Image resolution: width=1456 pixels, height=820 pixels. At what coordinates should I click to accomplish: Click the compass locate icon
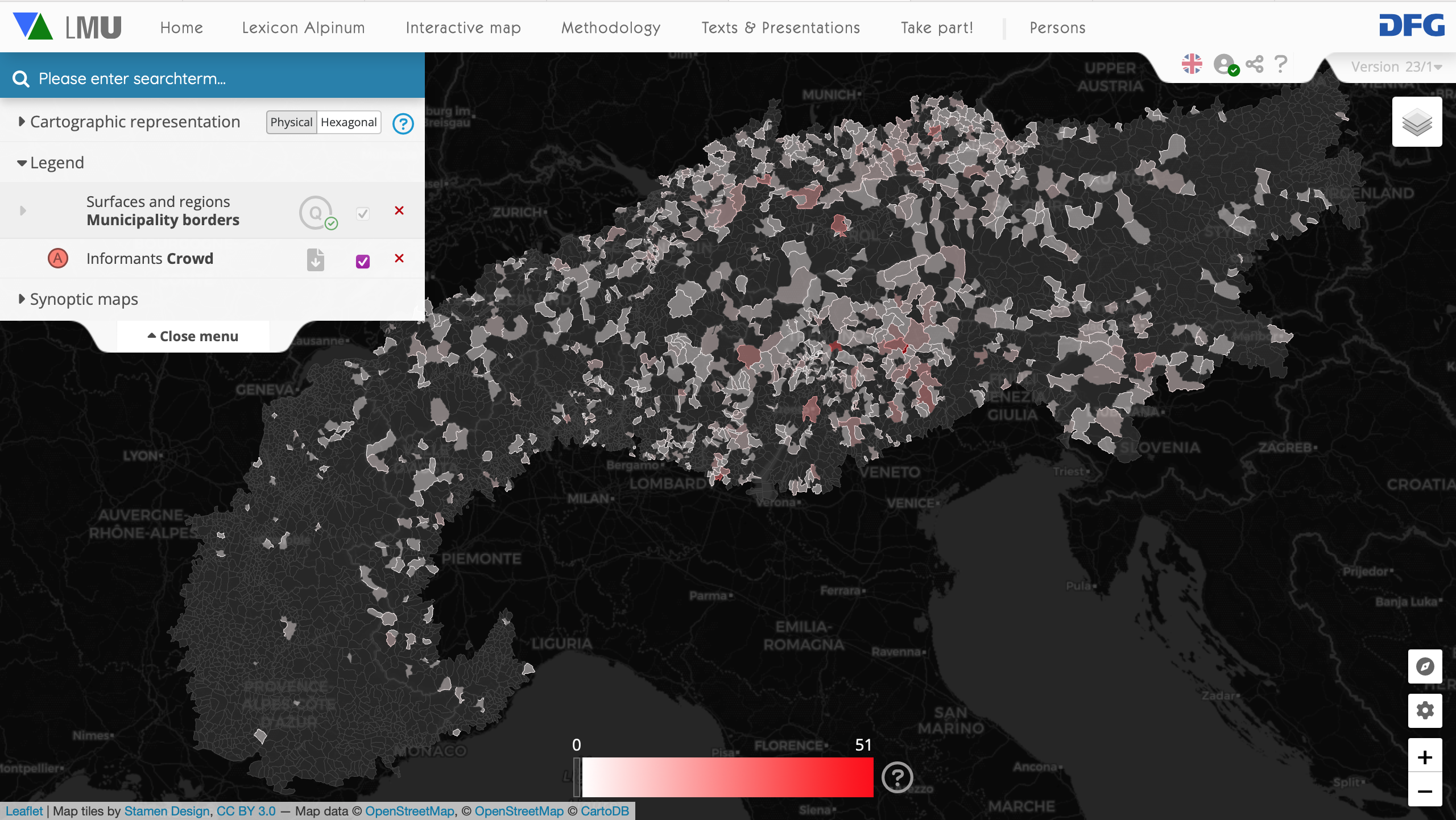[x=1425, y=666]
